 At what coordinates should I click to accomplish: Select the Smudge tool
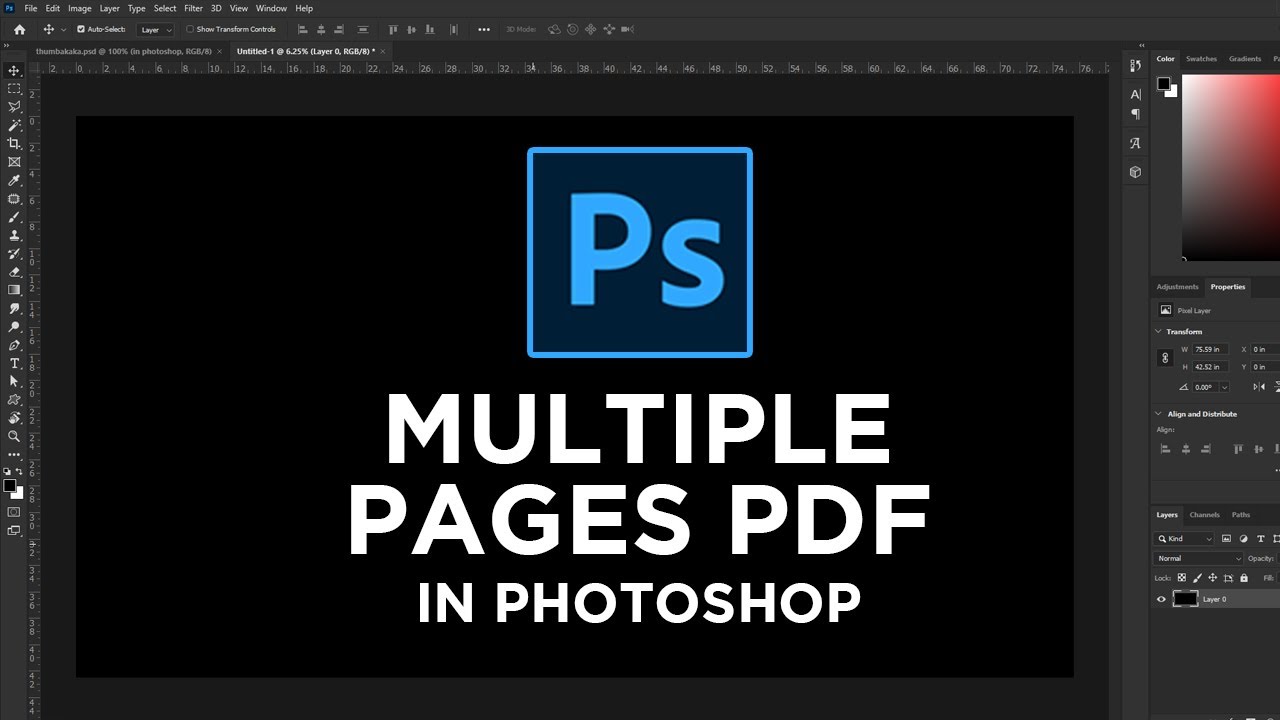14,308
